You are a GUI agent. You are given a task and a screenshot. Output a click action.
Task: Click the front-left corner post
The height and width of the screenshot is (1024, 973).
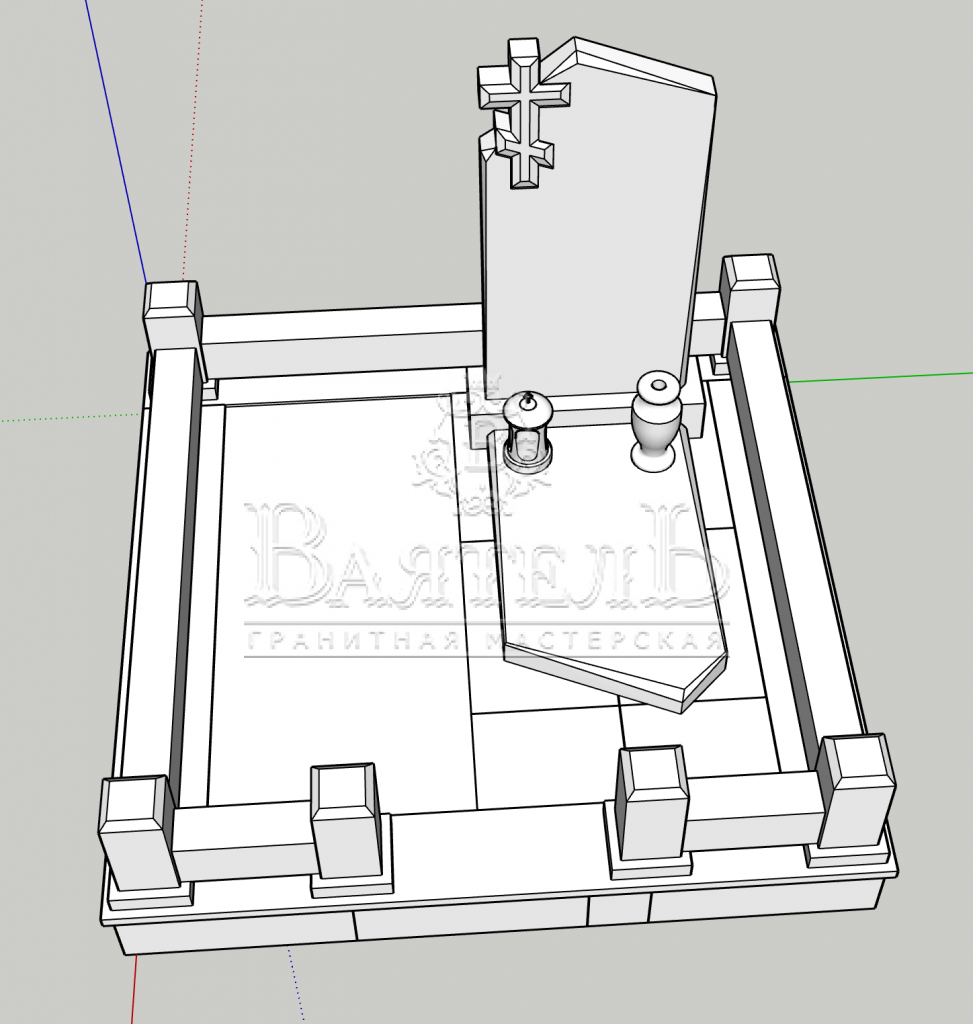[x=140, y=832]
